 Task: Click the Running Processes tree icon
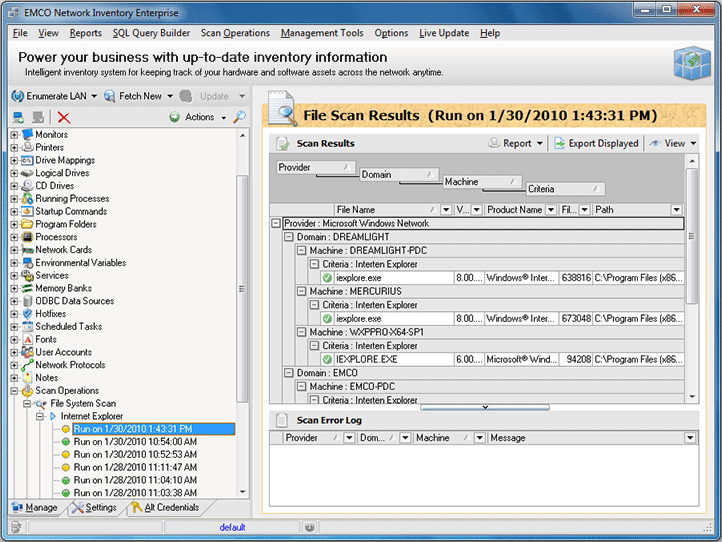27,199
